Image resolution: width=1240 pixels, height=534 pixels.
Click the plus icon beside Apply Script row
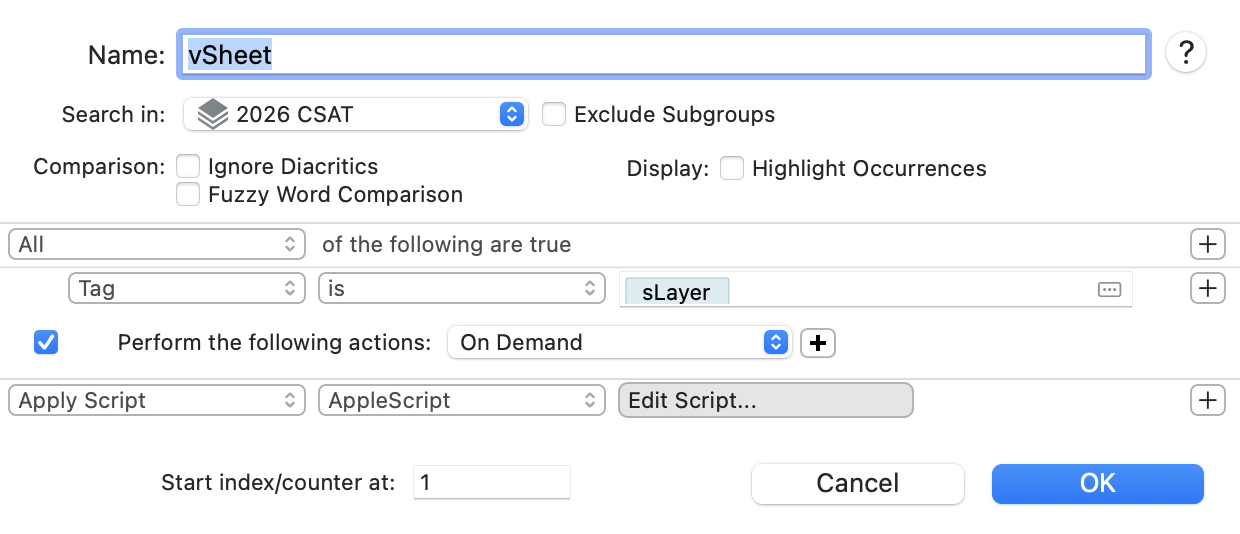pyautogui.click(x=1207, y=400)
